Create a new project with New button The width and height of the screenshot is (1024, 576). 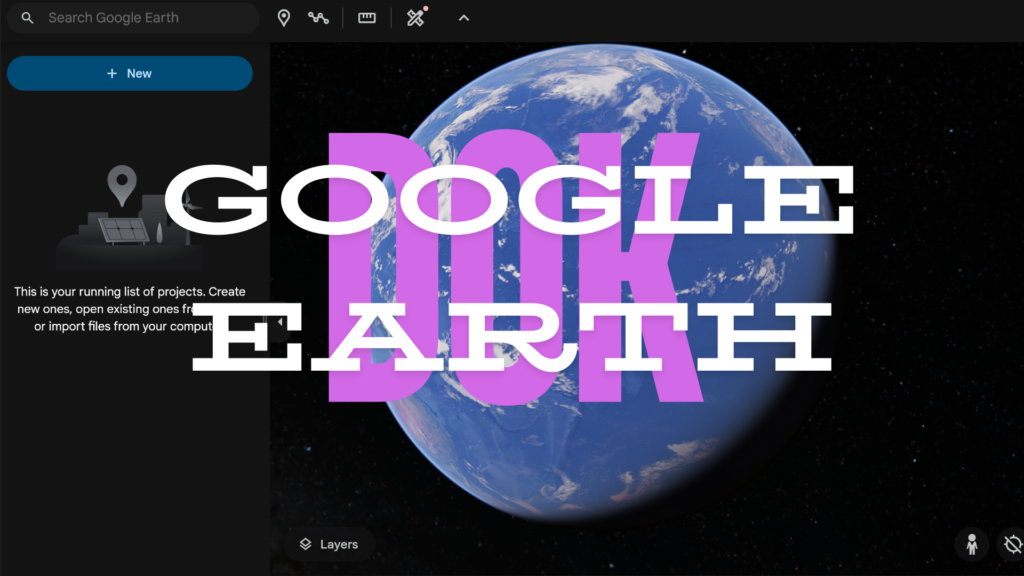(x=130, y=73)
